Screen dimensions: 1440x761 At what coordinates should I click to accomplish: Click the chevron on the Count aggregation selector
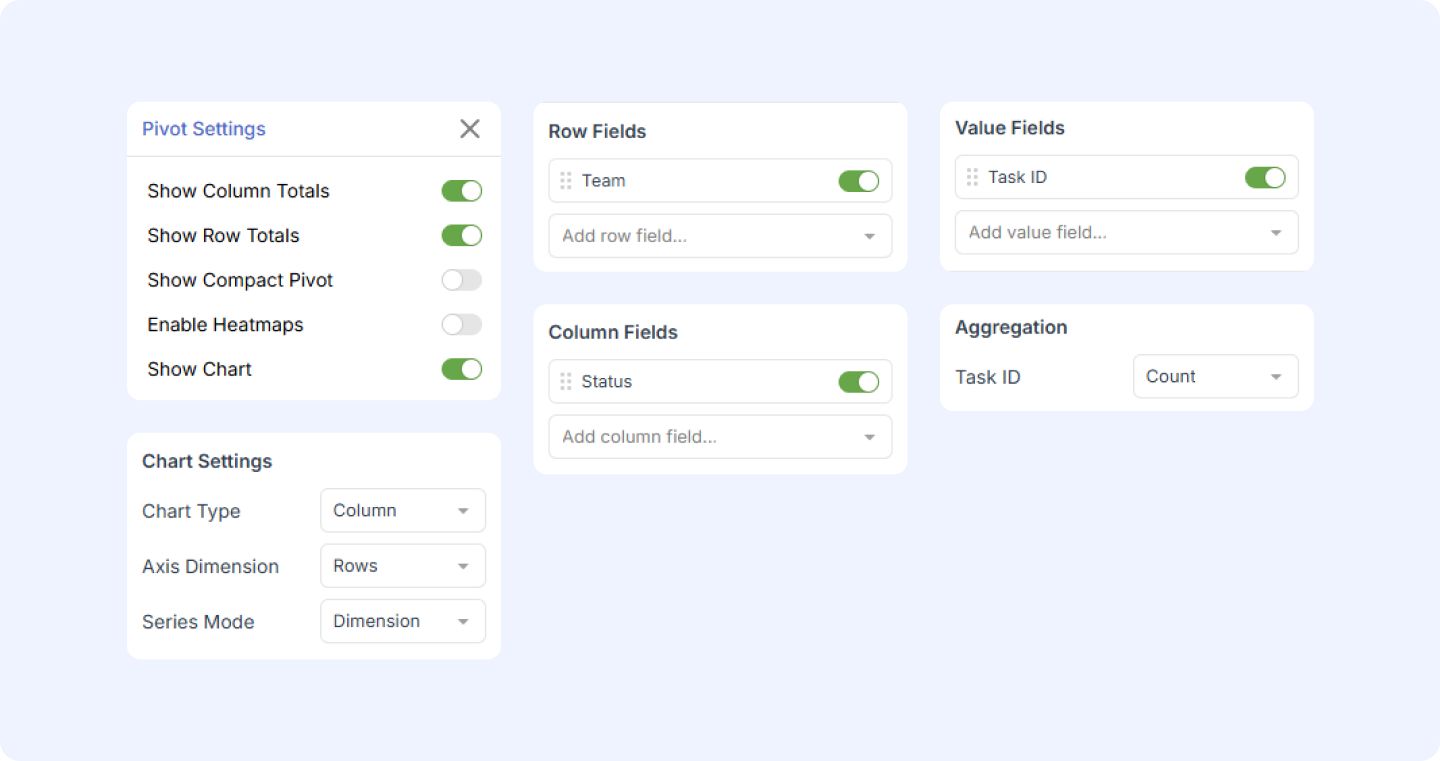point(1275,376)
